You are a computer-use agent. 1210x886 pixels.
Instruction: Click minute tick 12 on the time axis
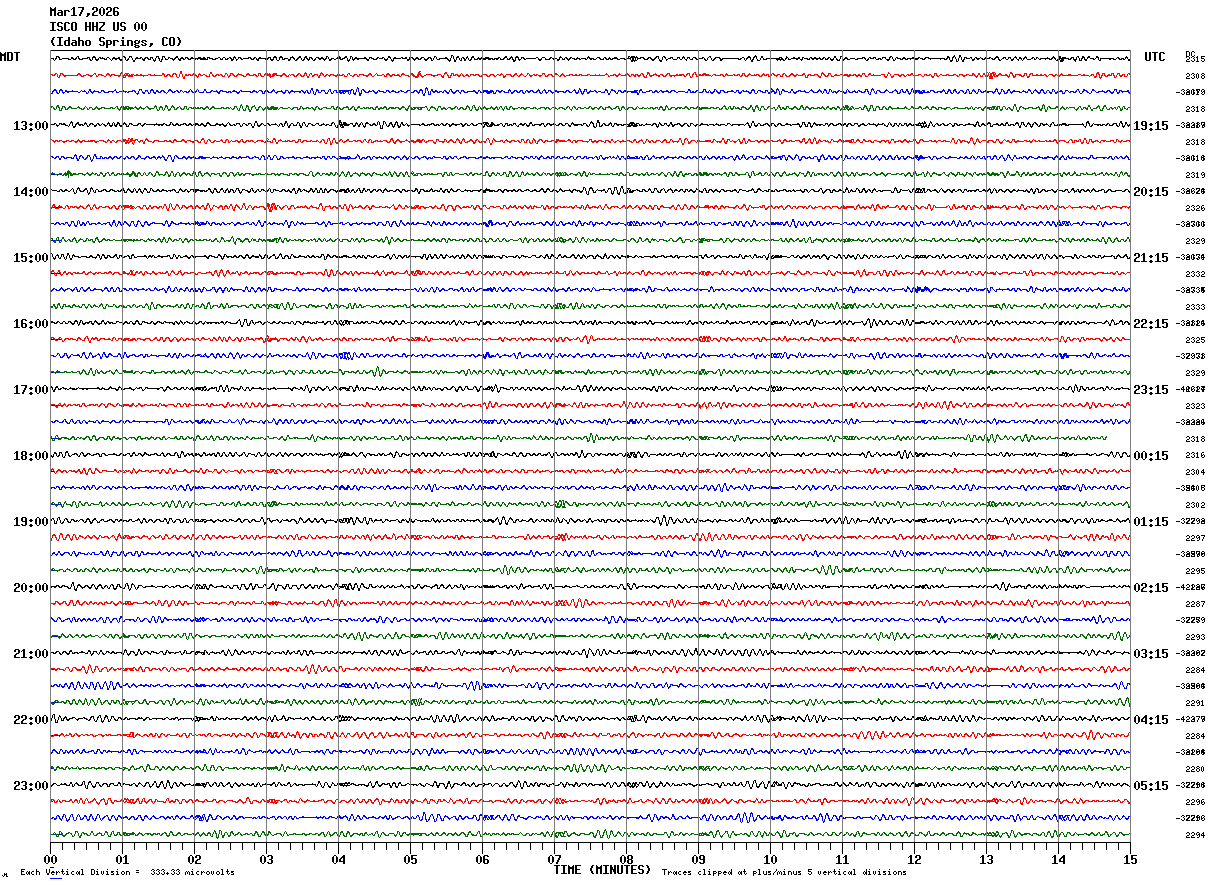[914, 859]
